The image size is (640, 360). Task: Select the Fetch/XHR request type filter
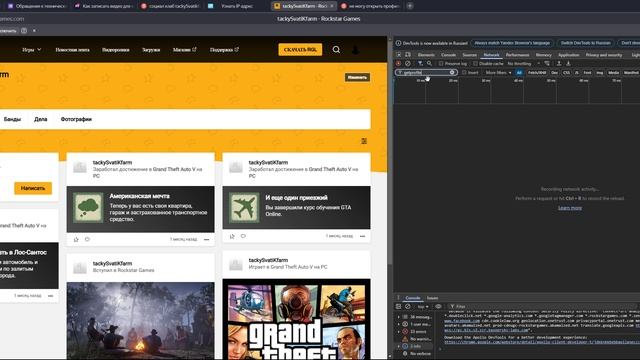[537, 73]
